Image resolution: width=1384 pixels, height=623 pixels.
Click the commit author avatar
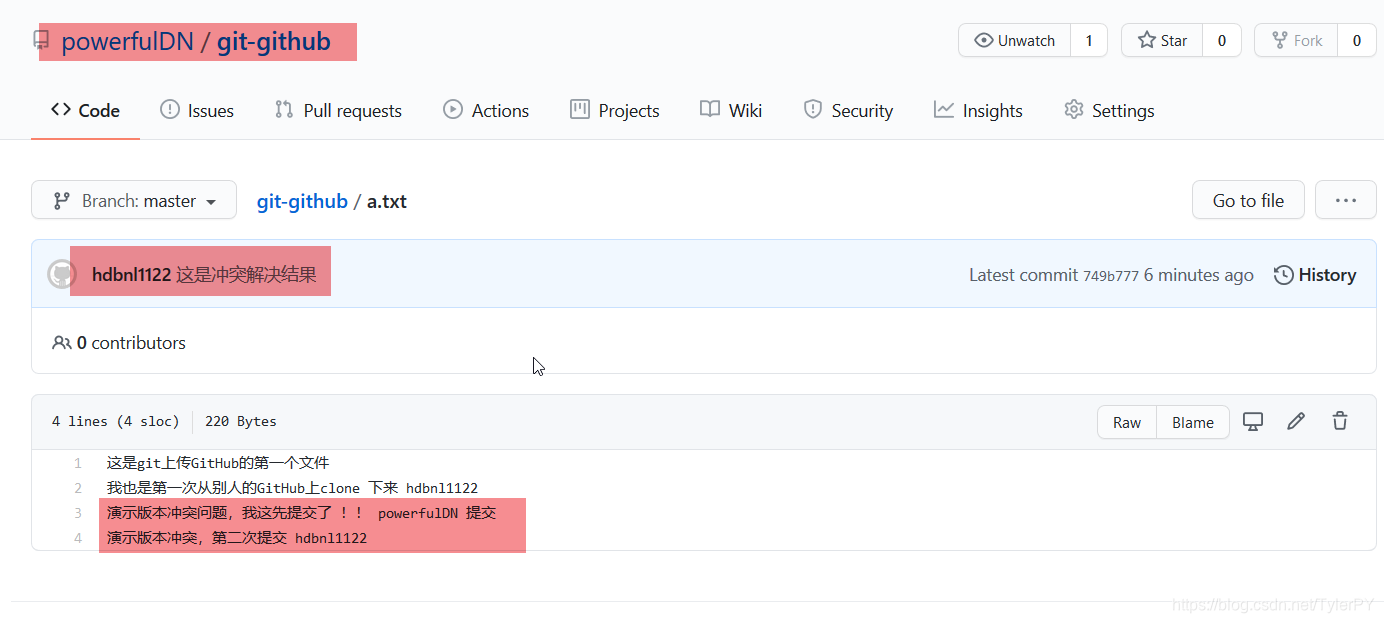click(x=62, y=275)
